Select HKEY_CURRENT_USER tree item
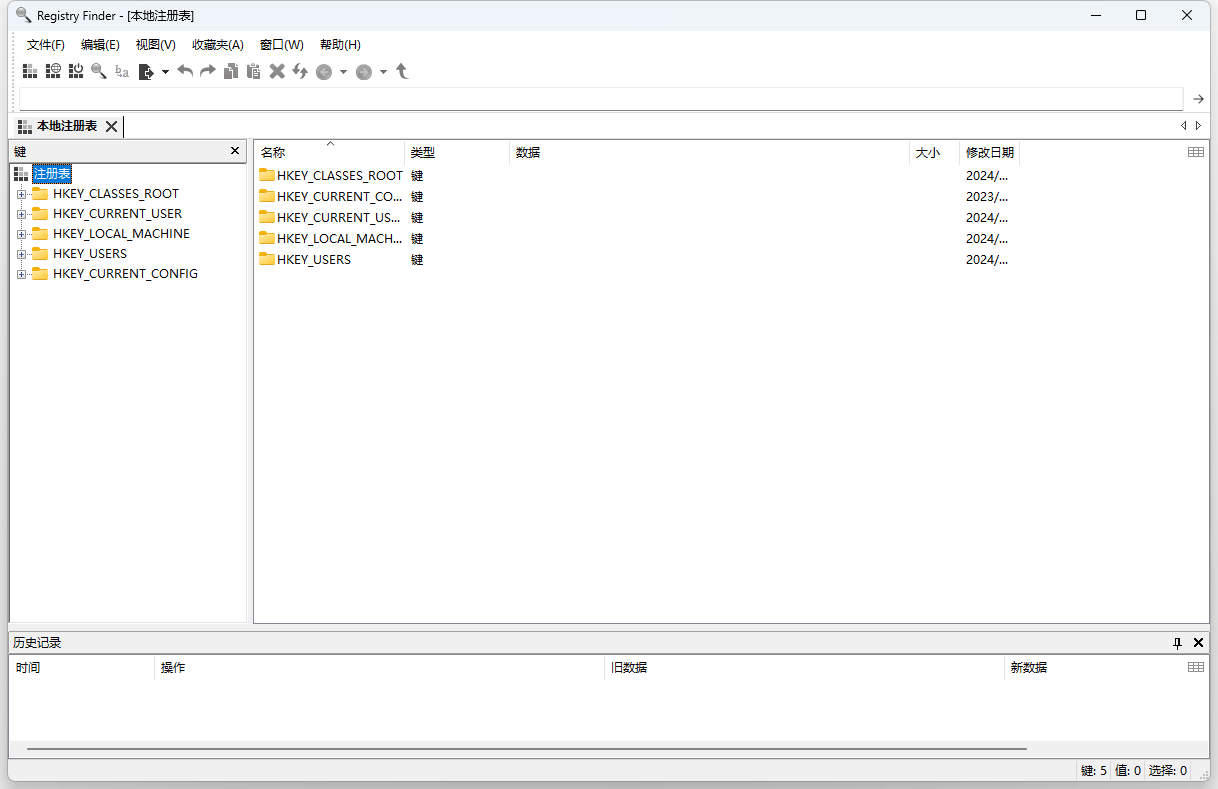This screenshot has height=789, width=1218. click(x=118, y=214)
